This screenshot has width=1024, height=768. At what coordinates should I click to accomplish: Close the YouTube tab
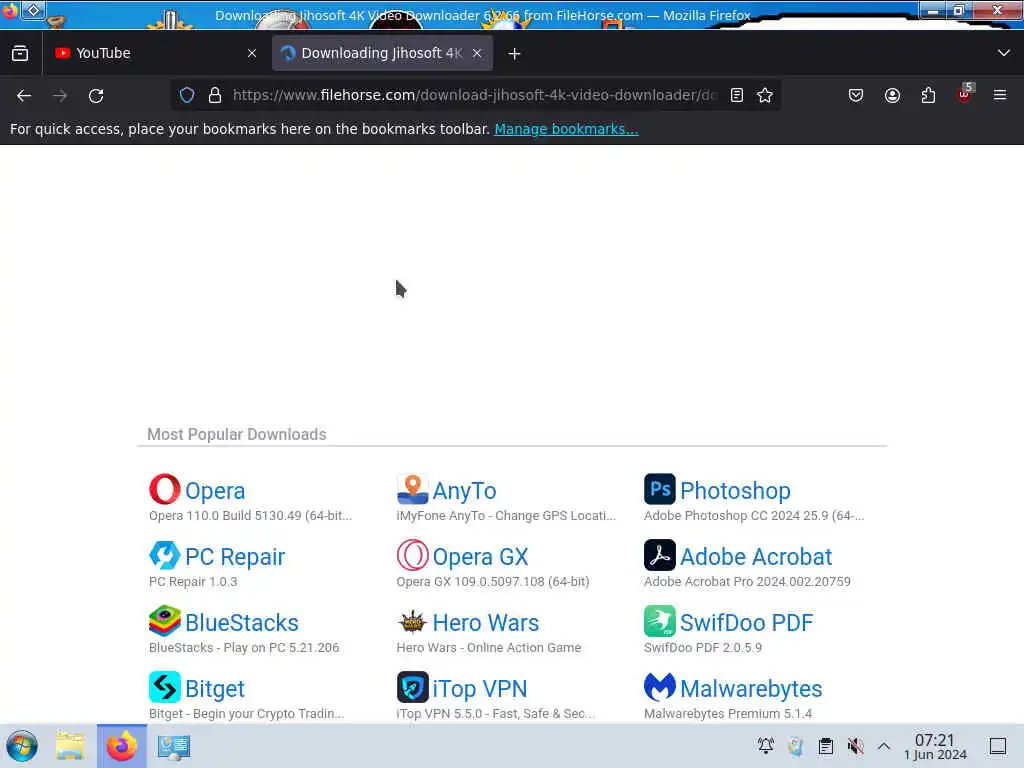(x=252, y=54)
